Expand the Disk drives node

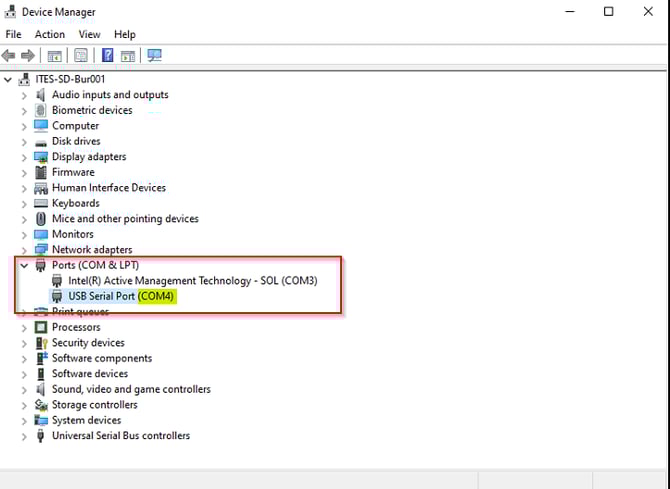pyautogui.click(x=24, y=141)
